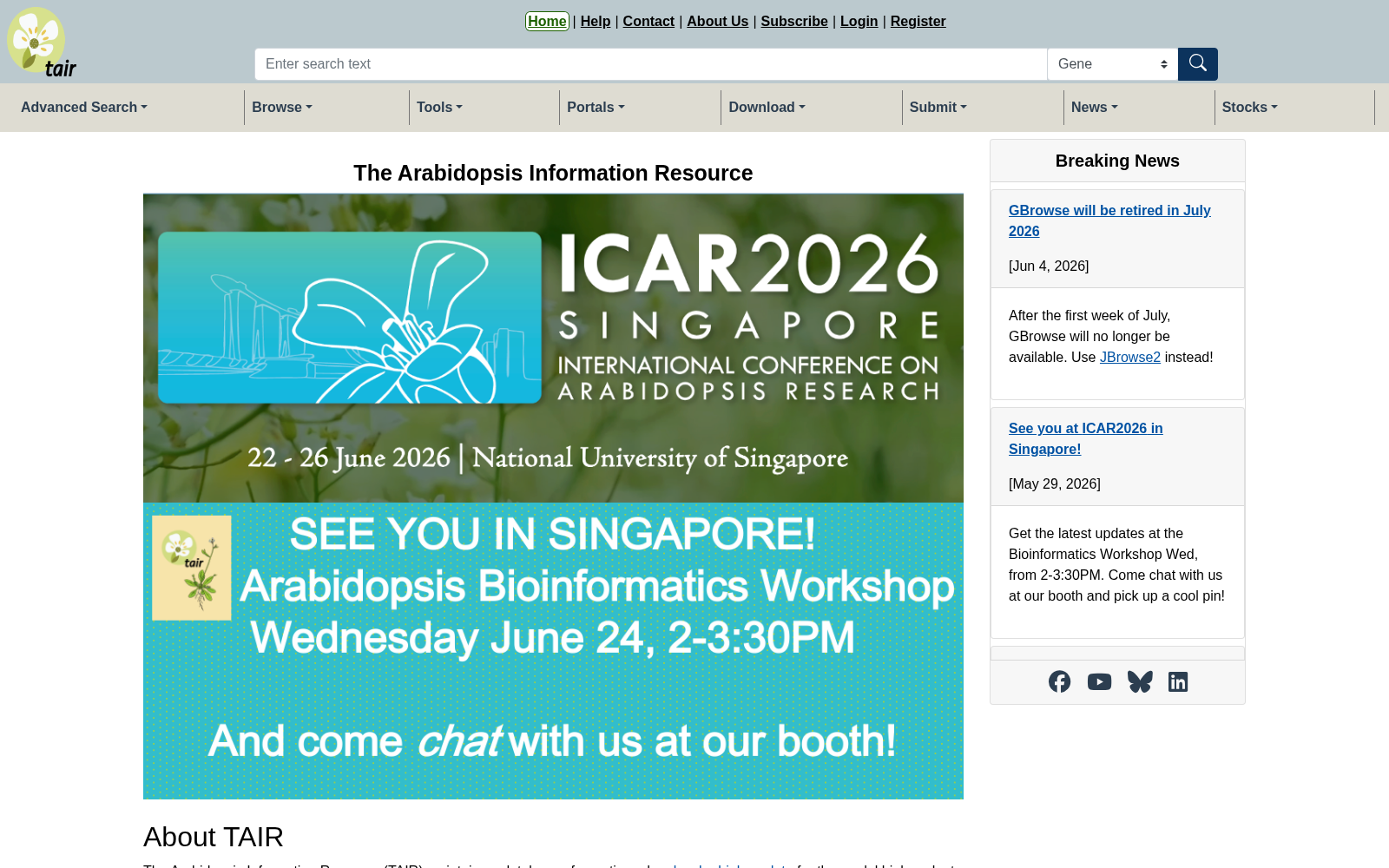Expand the Submit menu
This screenshot has height=868, width=1389.
point(938,108)
